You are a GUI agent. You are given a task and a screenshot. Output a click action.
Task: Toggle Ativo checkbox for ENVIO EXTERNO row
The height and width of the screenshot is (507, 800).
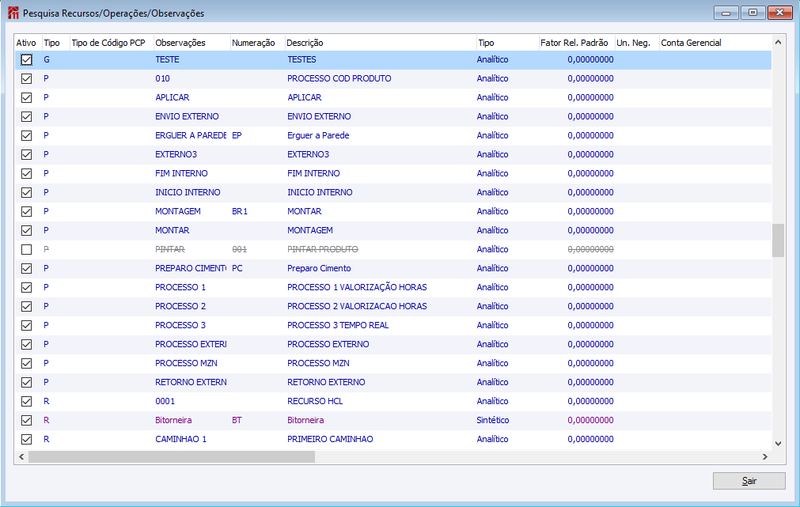pyautogui.click(x=27, y=116)
